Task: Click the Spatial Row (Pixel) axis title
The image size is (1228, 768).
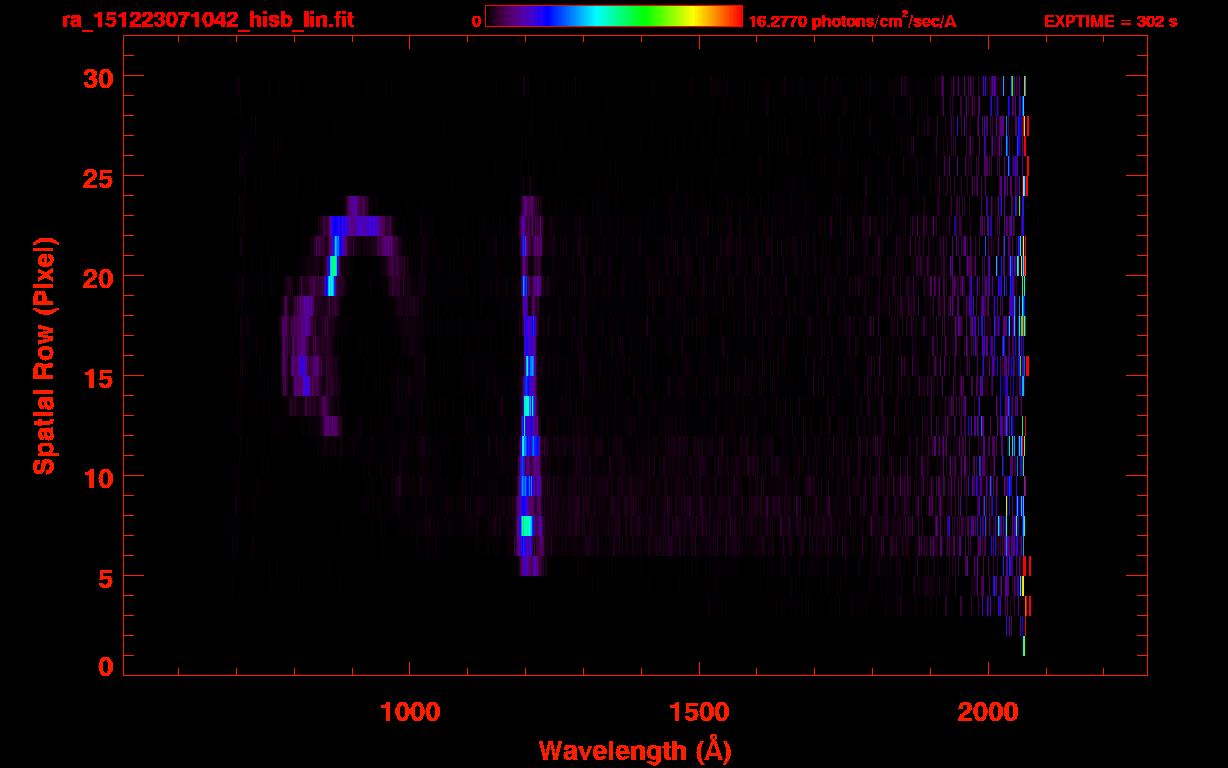Action: 44,355
